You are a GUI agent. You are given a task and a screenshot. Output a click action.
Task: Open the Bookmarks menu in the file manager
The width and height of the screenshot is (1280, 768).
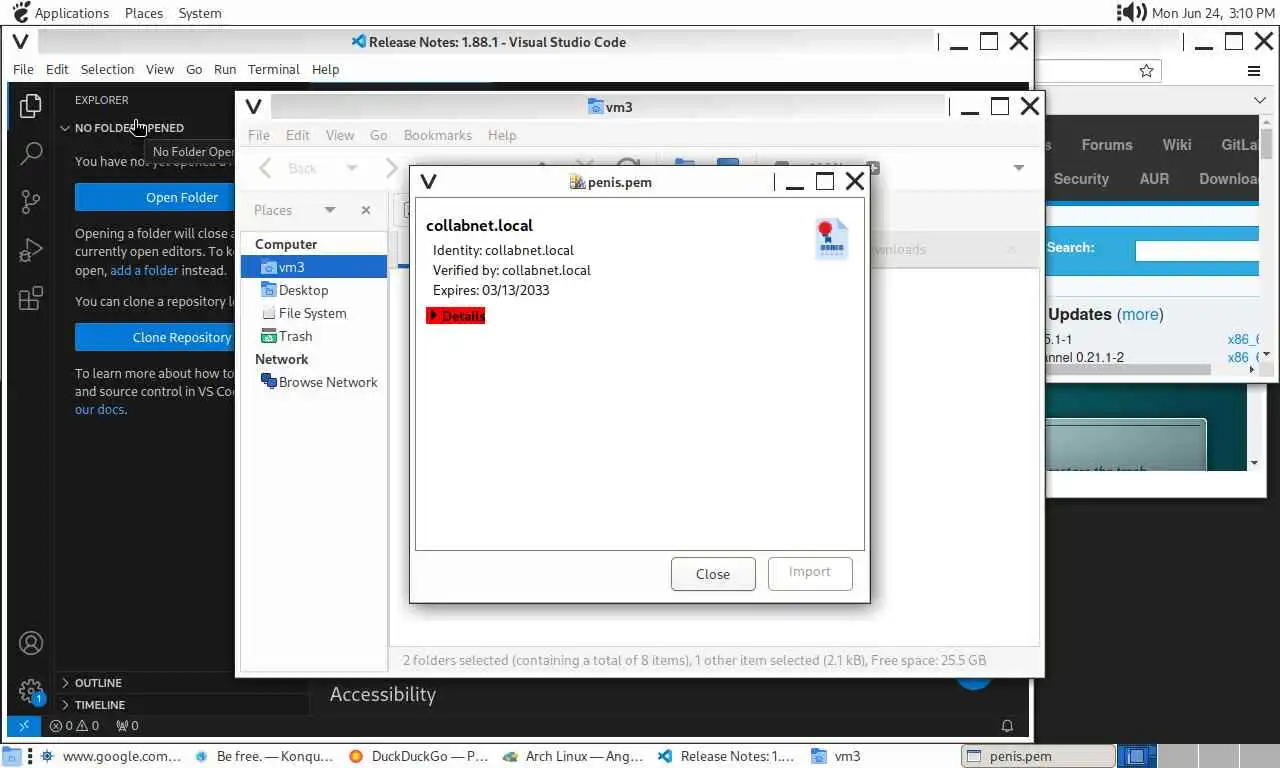point(438,135)
